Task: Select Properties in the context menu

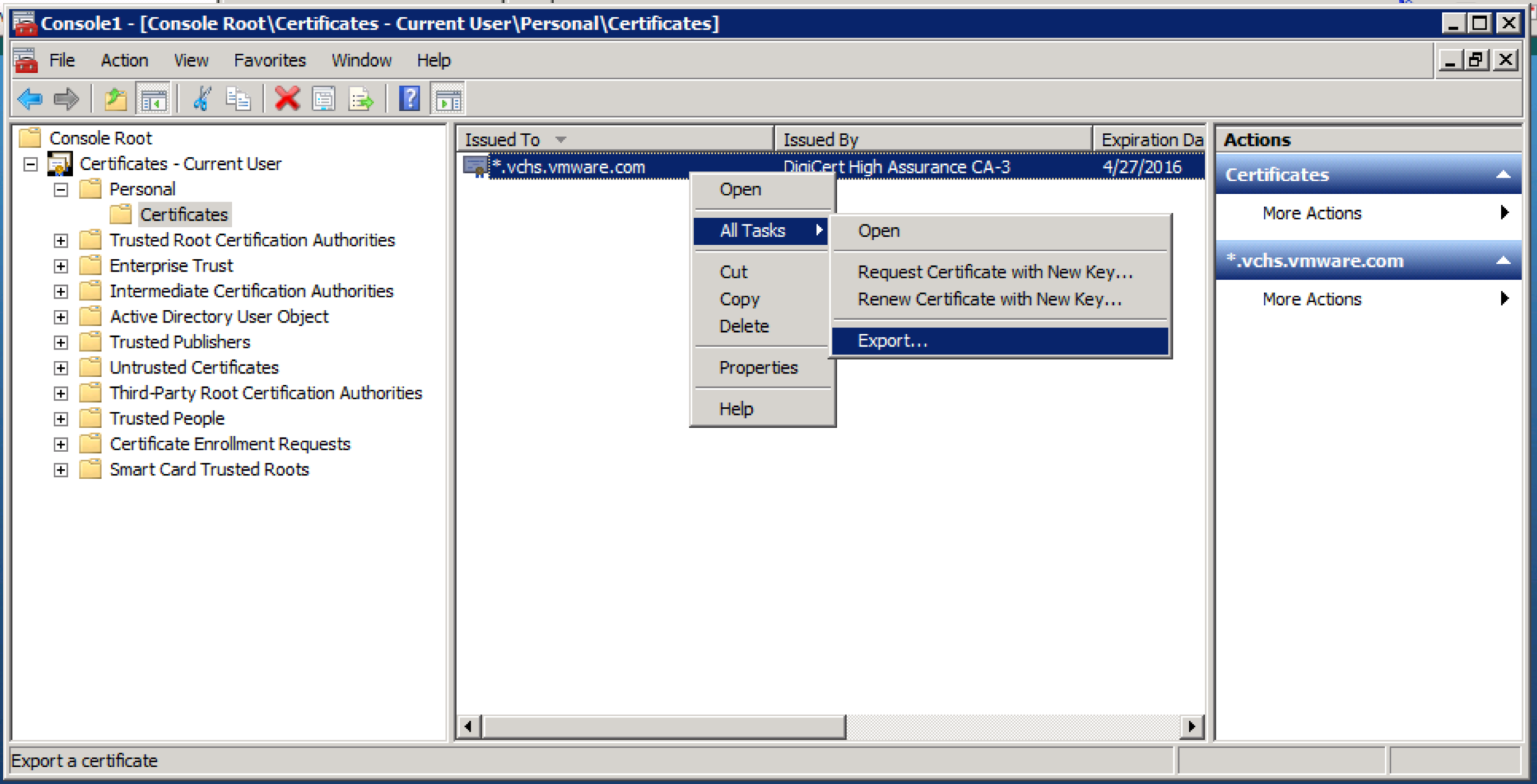Action: pos(758,368)
